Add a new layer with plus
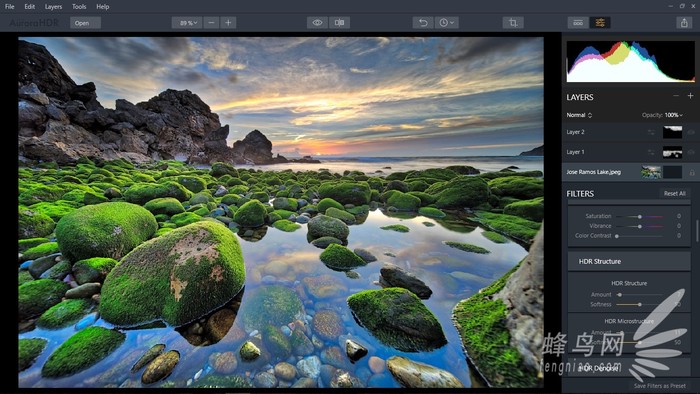Viewport: 700px width, 394px height. click(x=690, y=96)
